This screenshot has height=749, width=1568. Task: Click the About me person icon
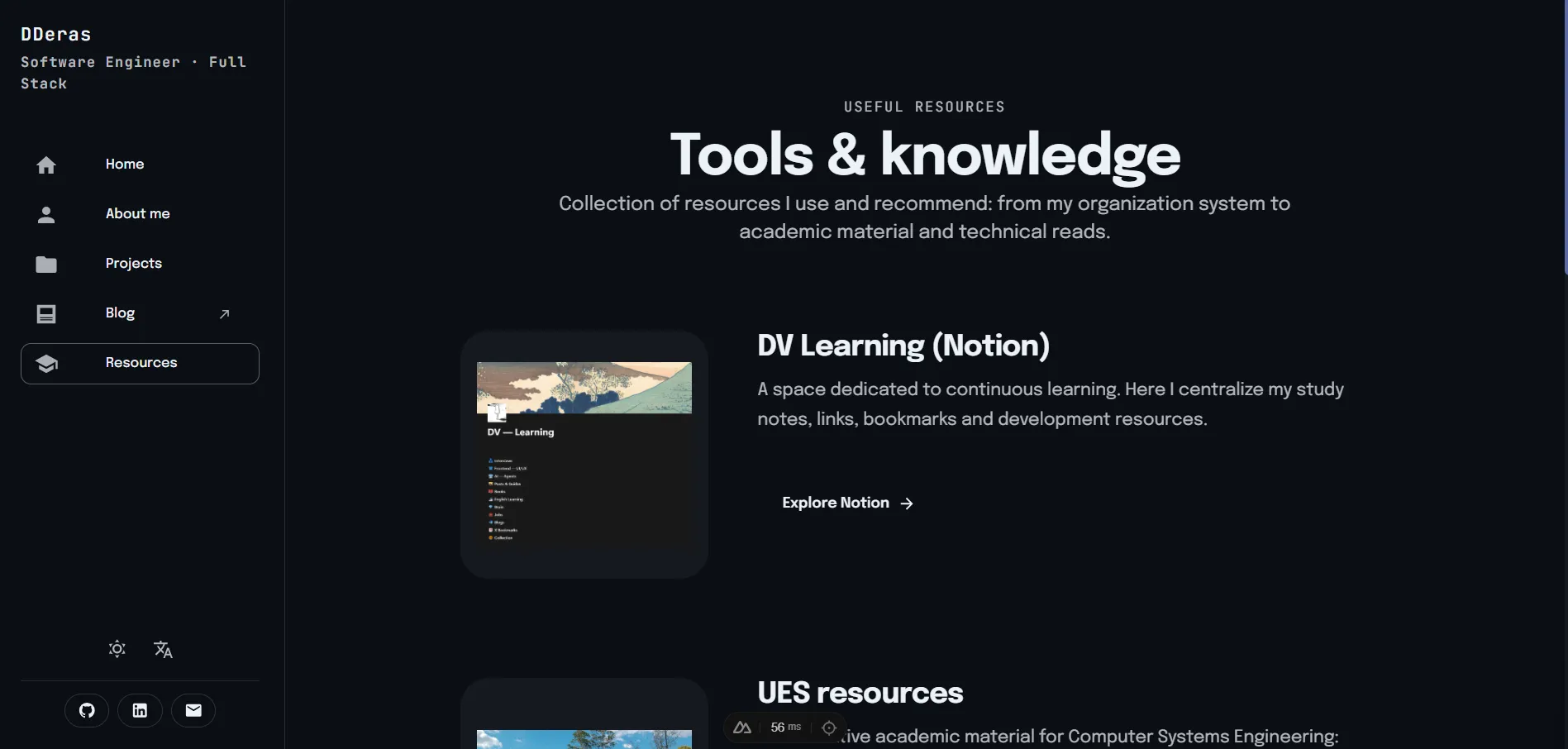[46, 214]
